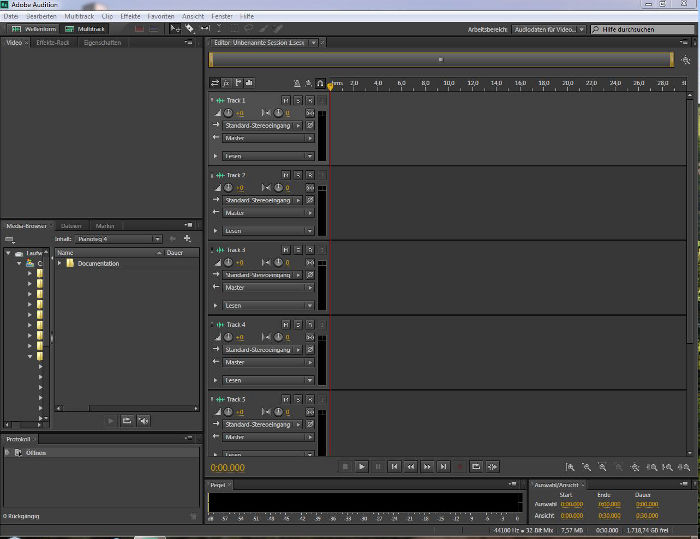Image resolution: width=700 pixels, height=539 pixels.
Task: Switch to the Effekte-Rack tab
Action: [x=53, y=43]
